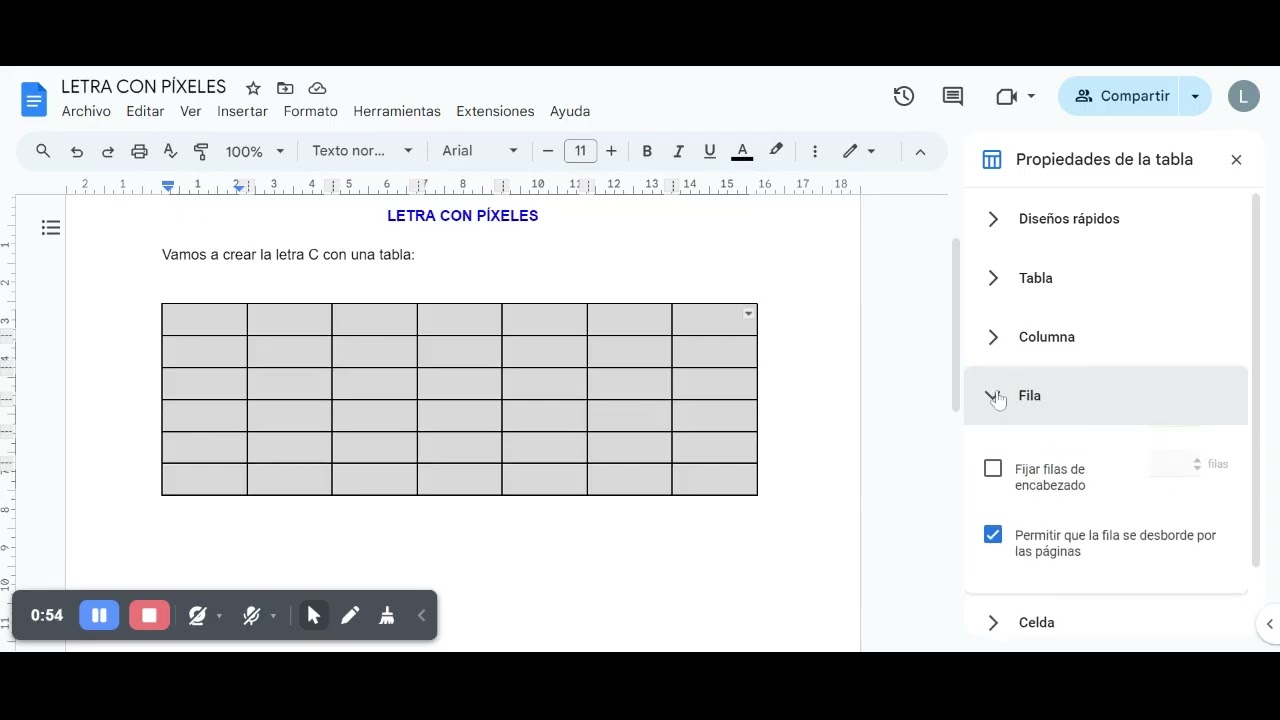Open the Herramientas menu
The image size is (1280, 720).
click(x=397, y=111)
